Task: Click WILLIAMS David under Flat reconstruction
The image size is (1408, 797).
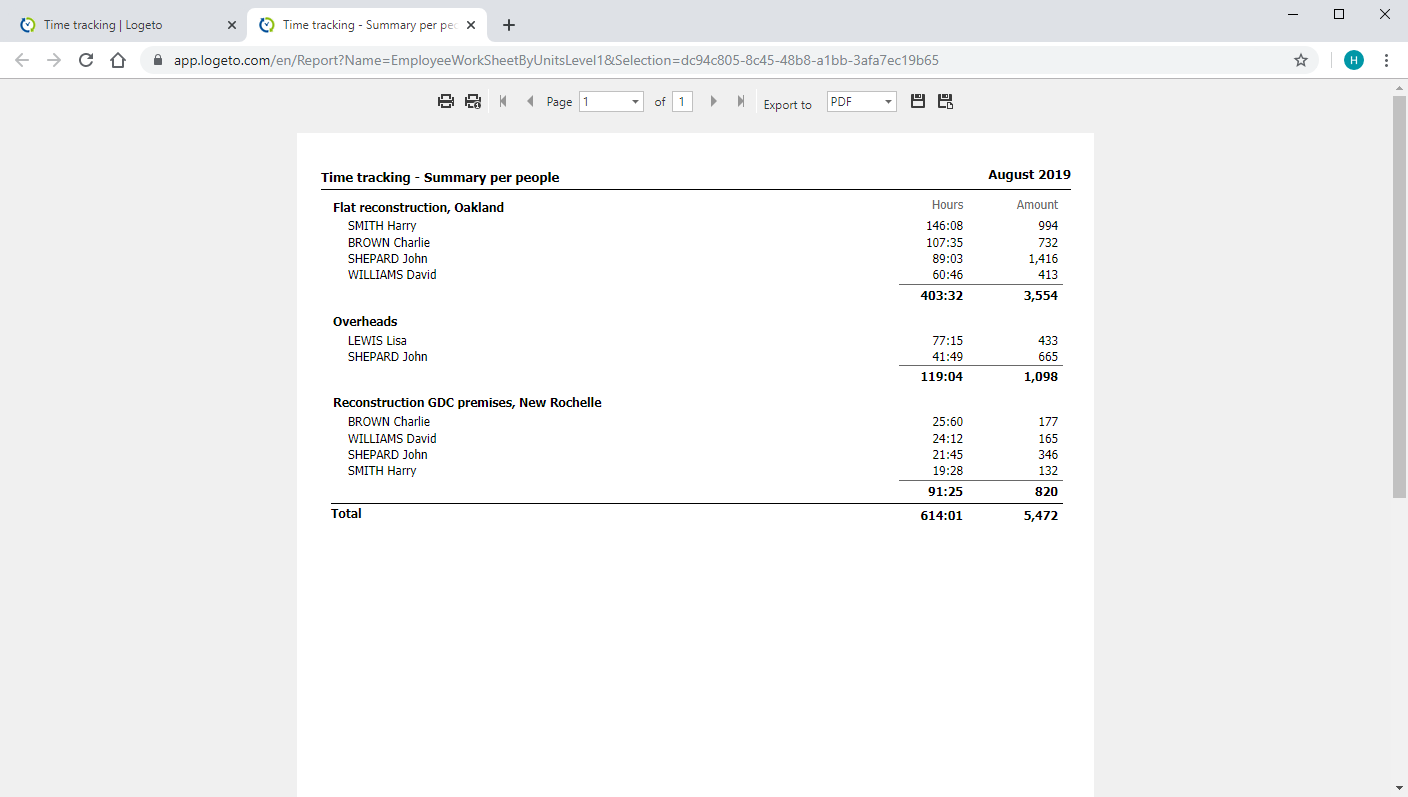Action: 392,274
